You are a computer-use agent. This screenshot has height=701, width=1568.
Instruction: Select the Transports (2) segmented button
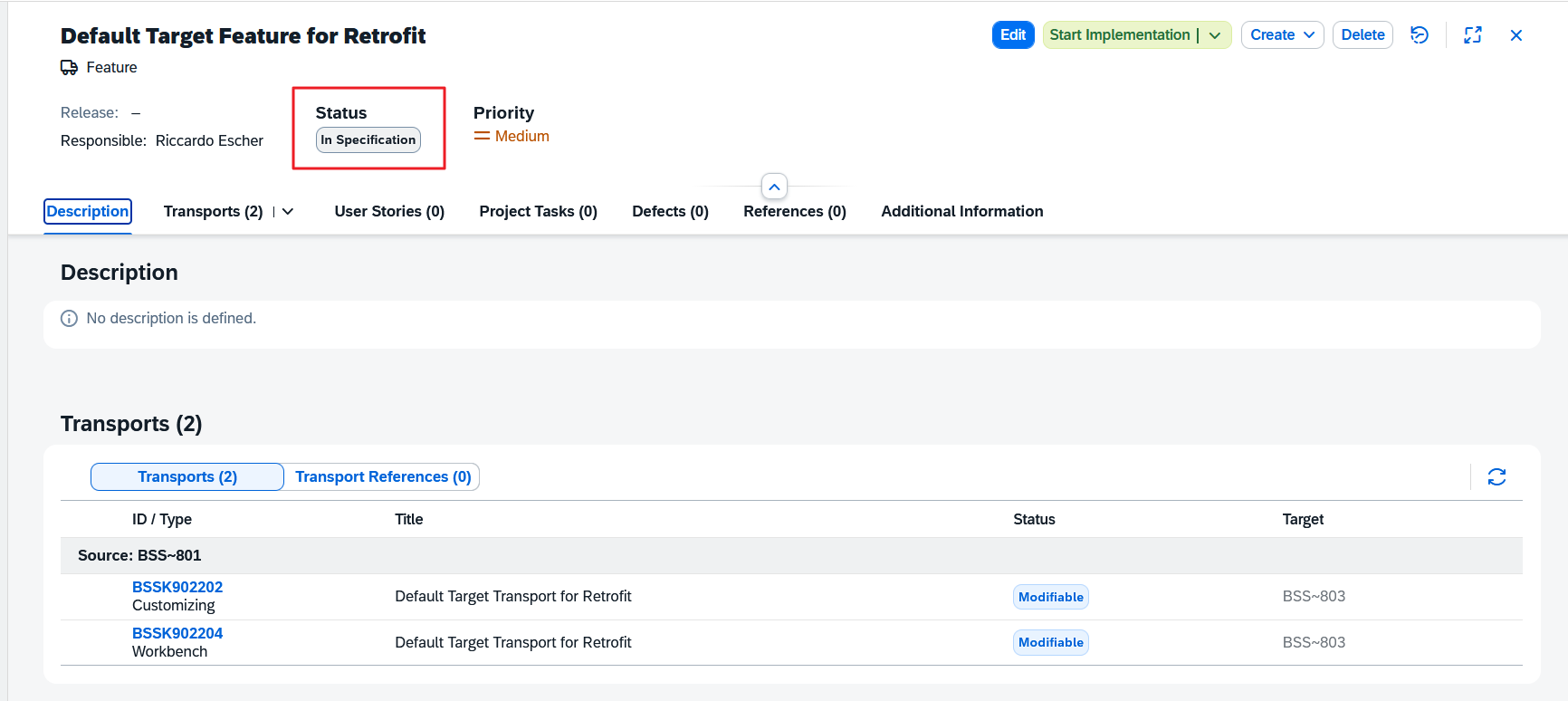[187, 477]
